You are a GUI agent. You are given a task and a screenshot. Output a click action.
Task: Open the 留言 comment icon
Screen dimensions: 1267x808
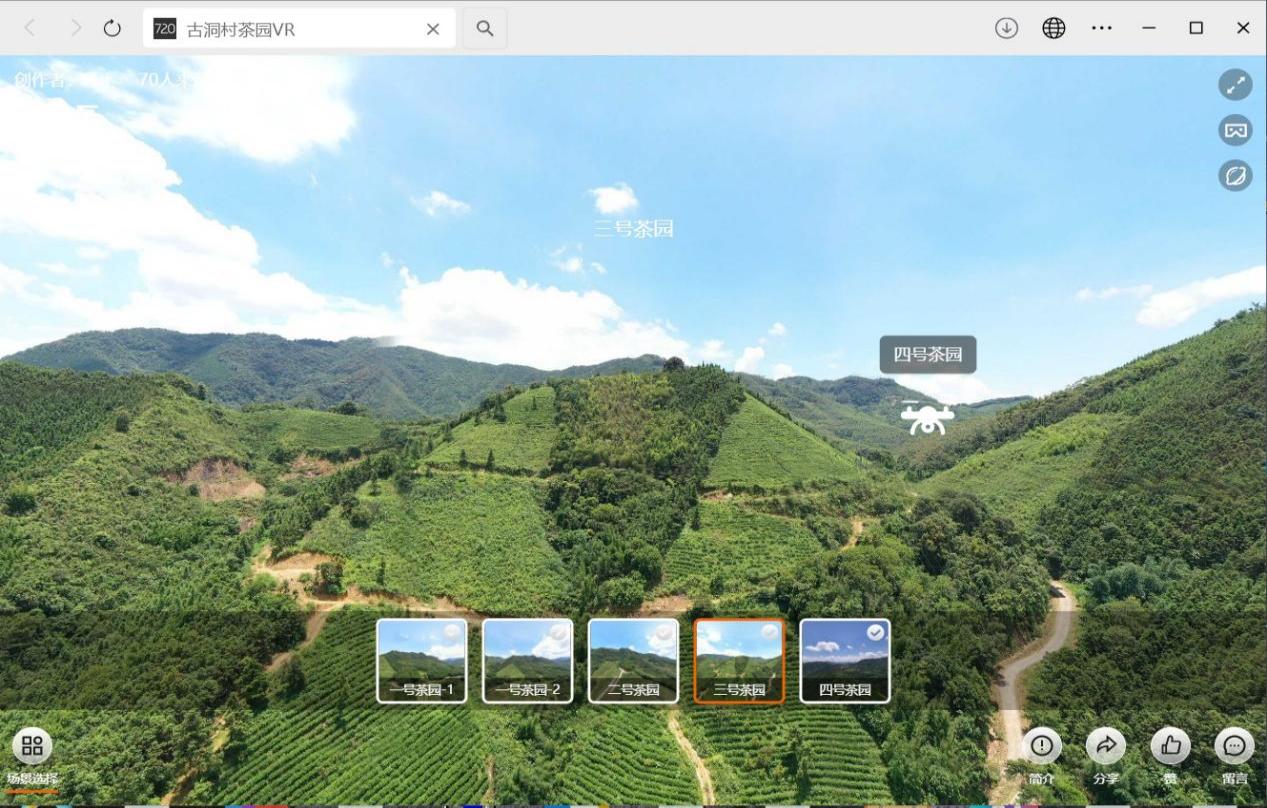1234,746
